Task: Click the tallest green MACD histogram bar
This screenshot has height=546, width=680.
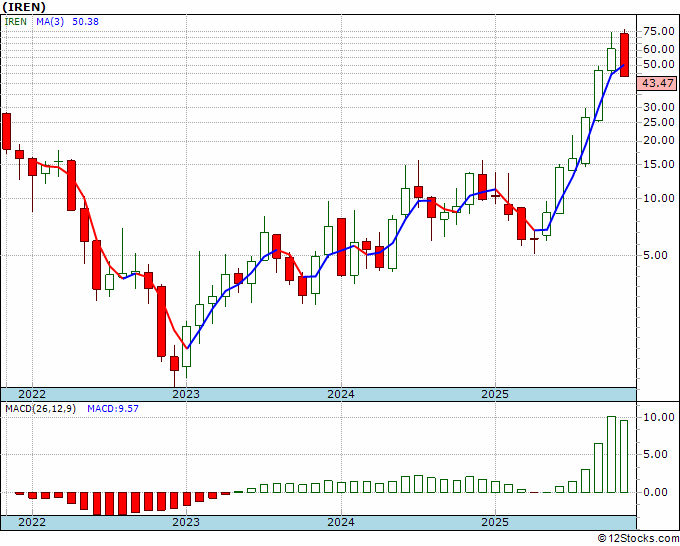Action: [611, 454]
